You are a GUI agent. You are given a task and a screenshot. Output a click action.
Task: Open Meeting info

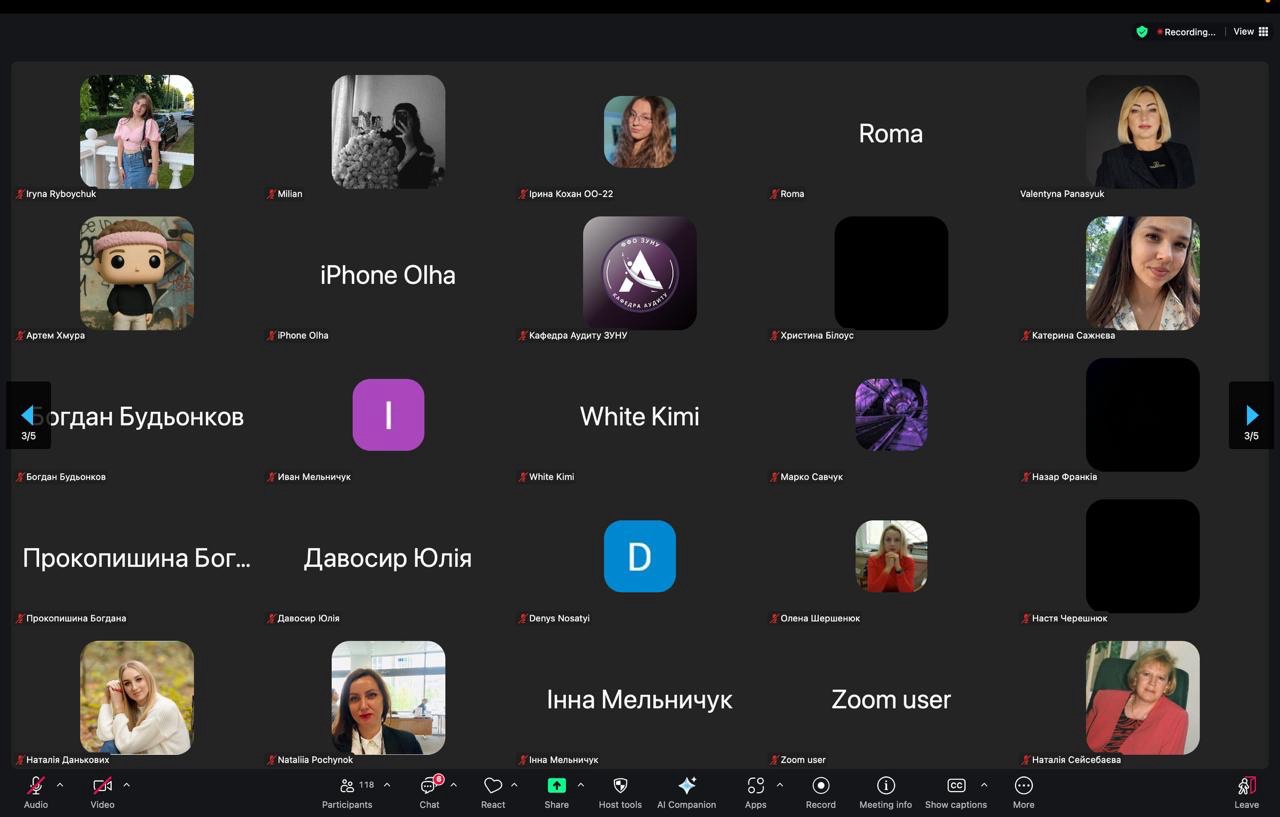[885, 786]
